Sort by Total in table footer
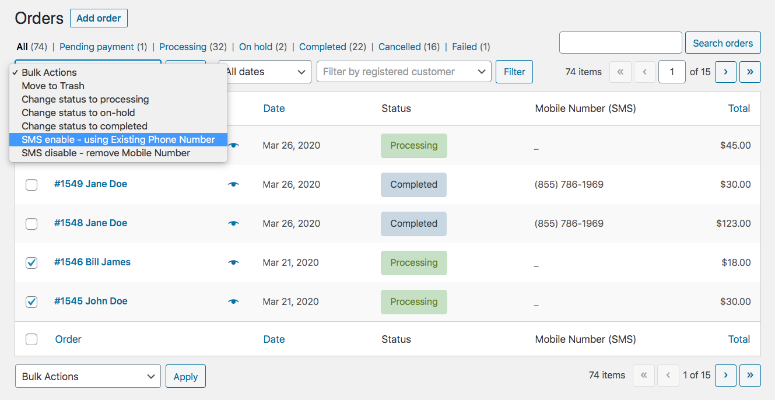 click(x=739, y=339)
